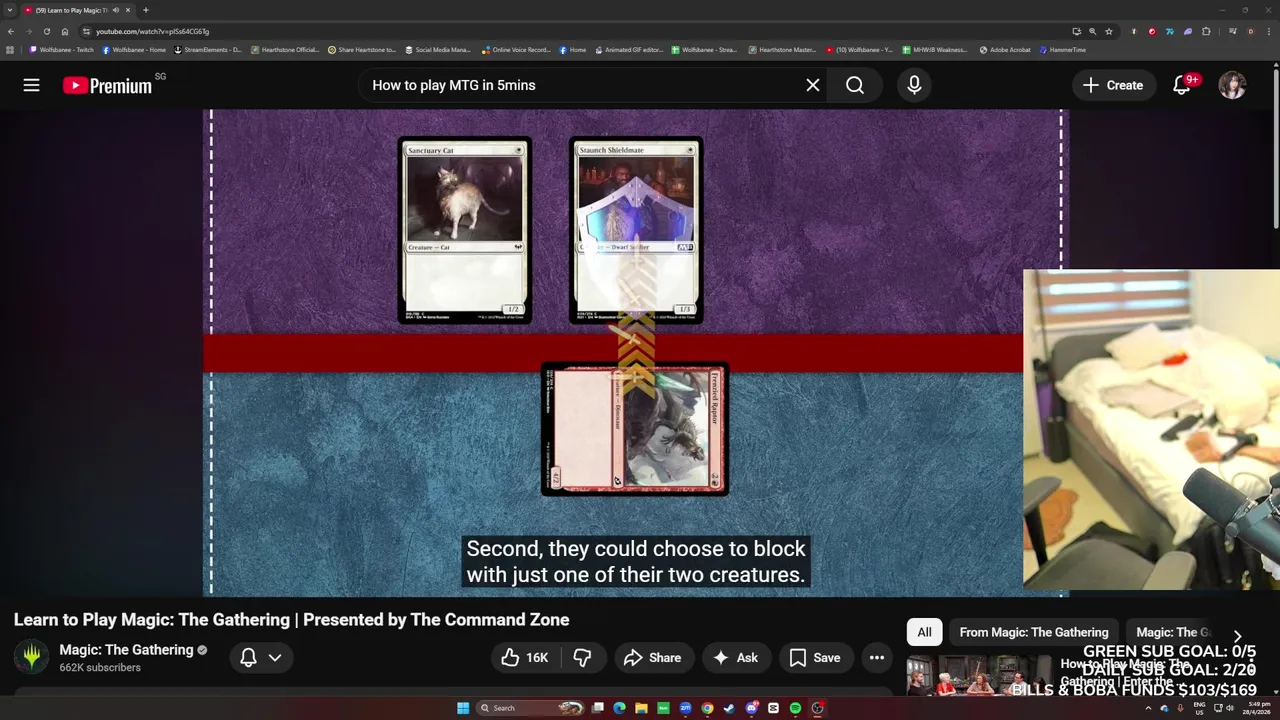Screen dimensions: 1280x720
Task: Open Magic: The Gathering channel name
Action: click(x=126, y=650)
